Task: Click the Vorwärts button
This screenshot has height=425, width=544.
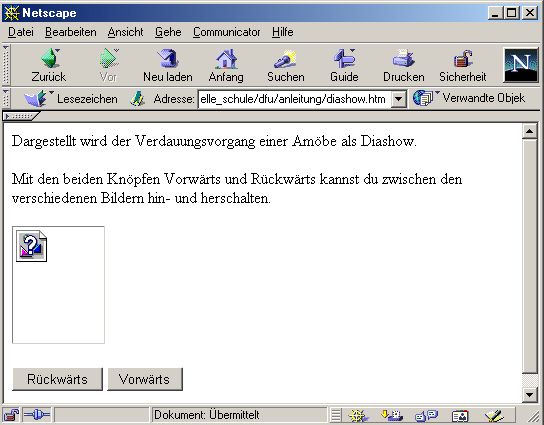Action: click(x=145, y=379)
